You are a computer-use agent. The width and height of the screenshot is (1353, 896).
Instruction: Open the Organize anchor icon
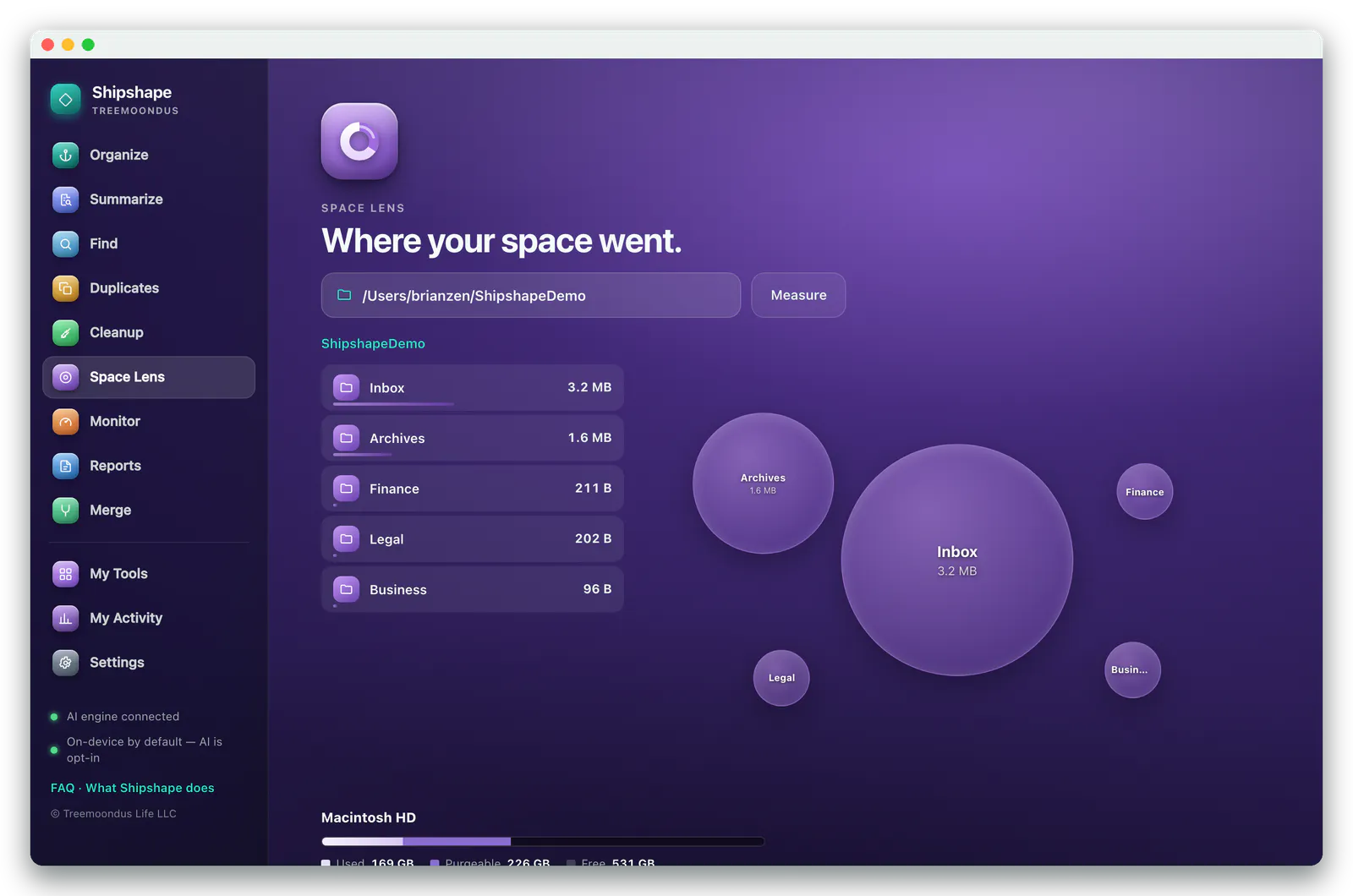pos(65,155)
